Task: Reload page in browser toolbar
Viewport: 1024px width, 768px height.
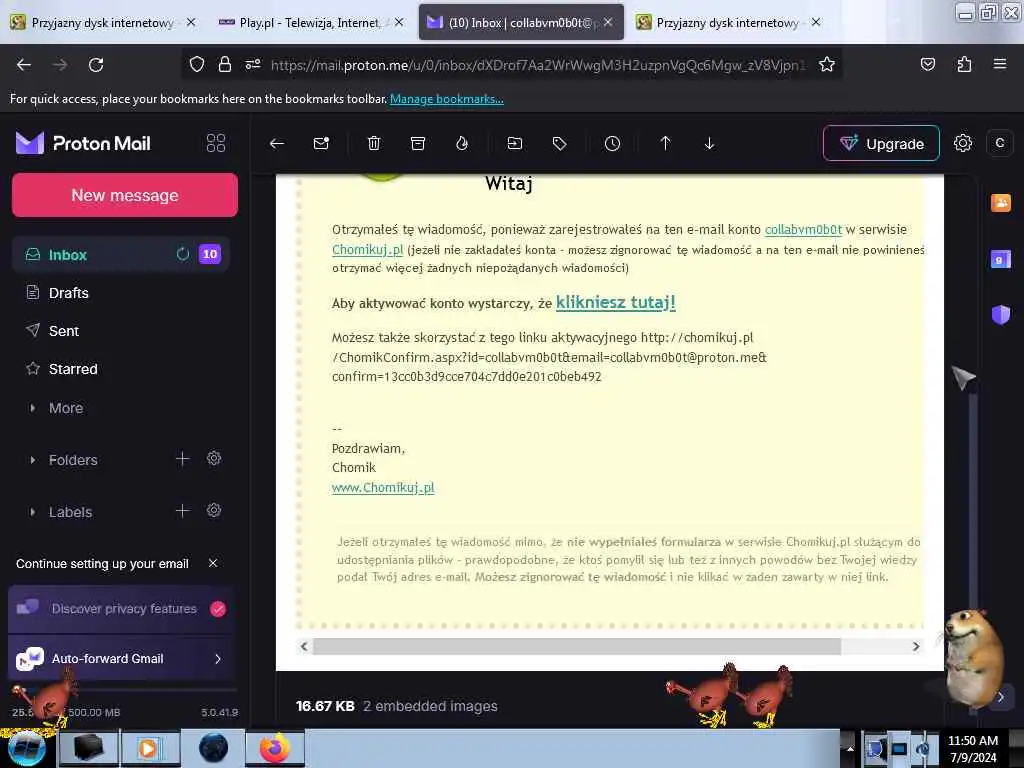Action: [x=96, y=65]
